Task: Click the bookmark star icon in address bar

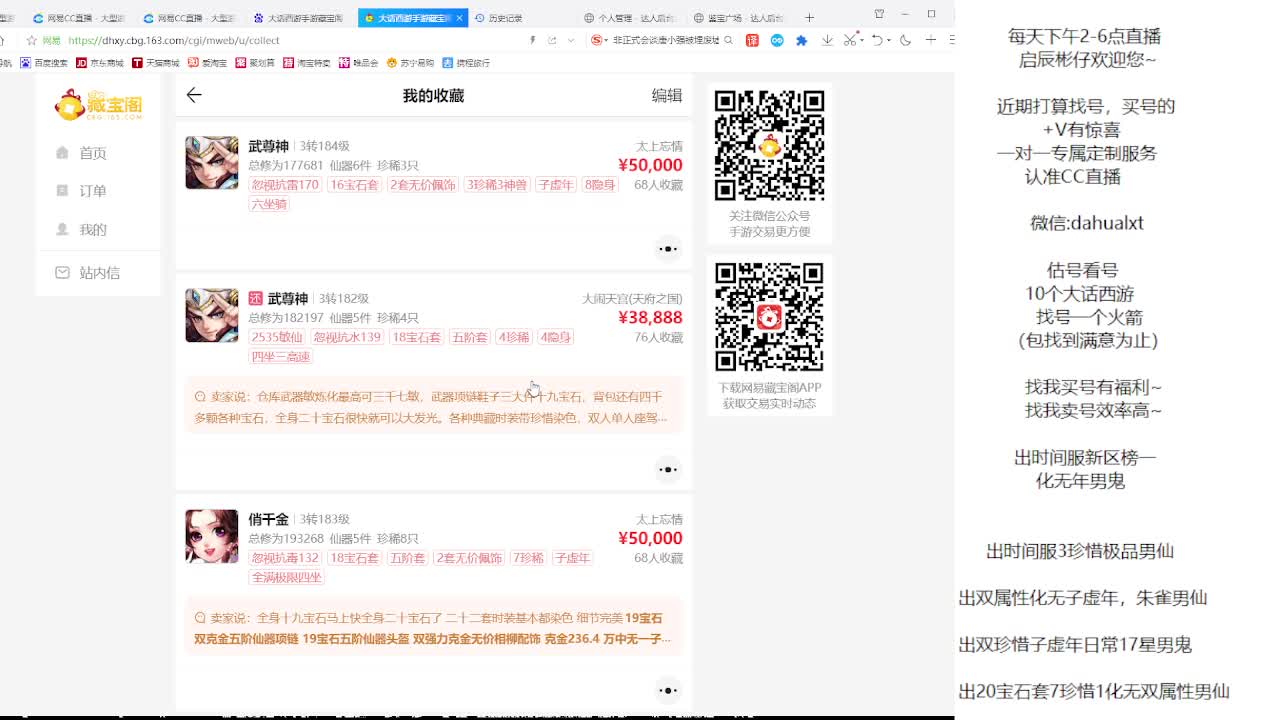Action: pyautogui.click(x=32, y=40)
